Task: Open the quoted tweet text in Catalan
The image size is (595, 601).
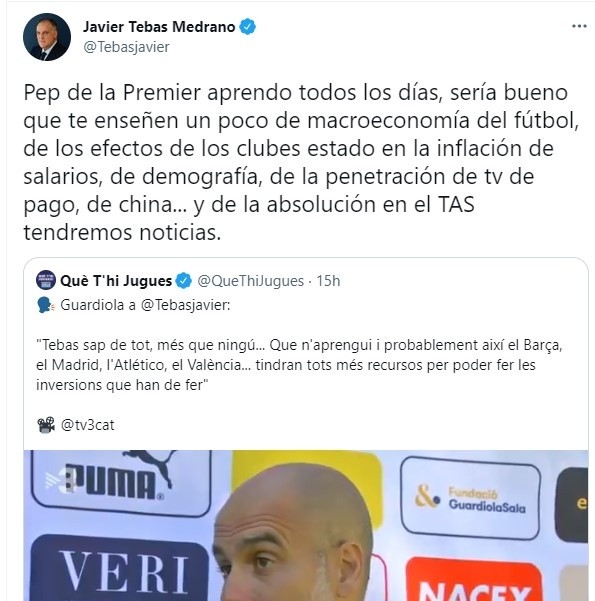Action: pyautogui.click(x=299, y=365)
